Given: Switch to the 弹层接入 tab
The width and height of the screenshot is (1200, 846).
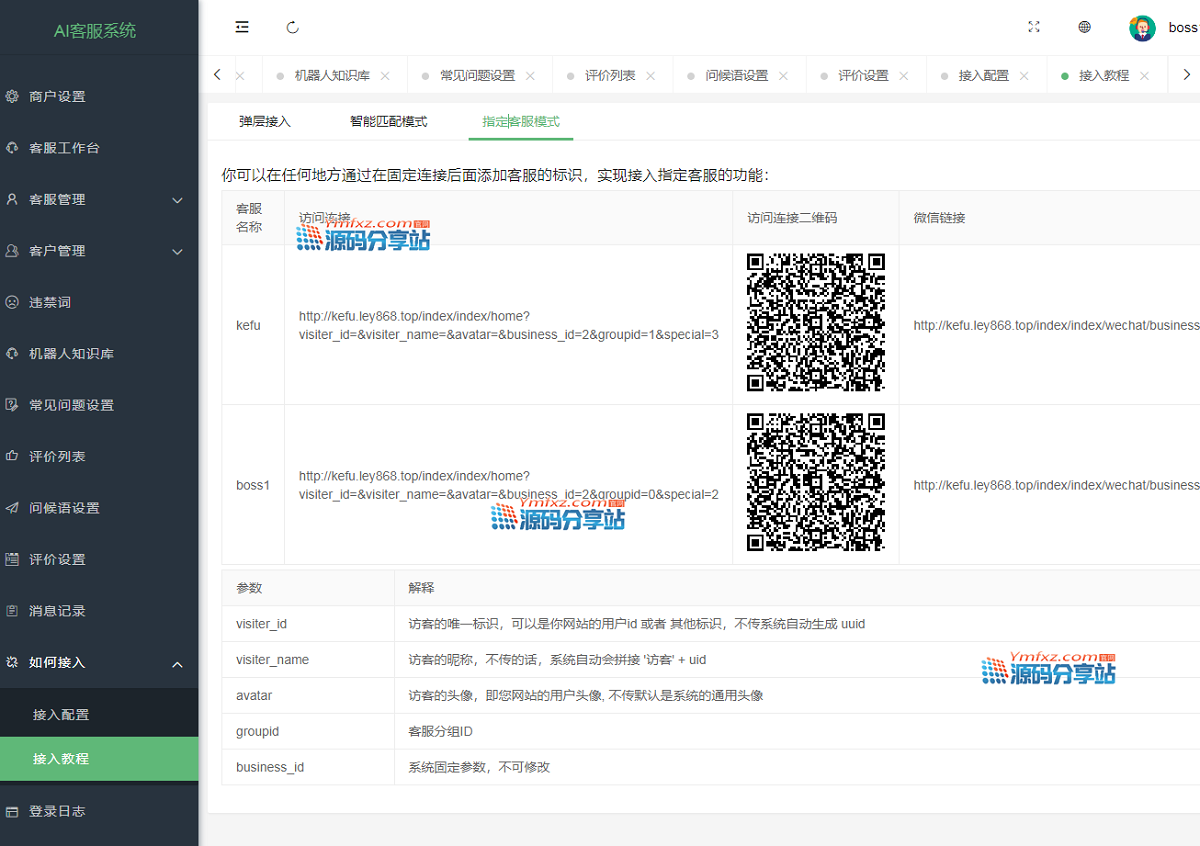Looking at the screenshot, I should [265, 122].
